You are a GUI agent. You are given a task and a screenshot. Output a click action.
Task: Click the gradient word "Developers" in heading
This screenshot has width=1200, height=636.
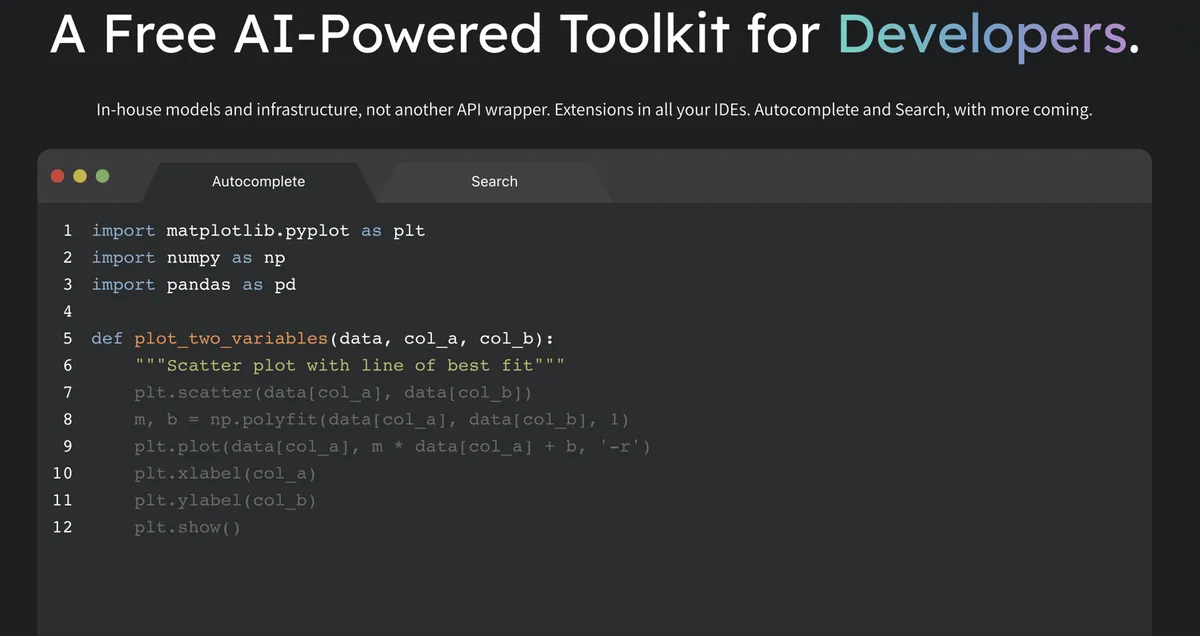[x=982, y=35]
